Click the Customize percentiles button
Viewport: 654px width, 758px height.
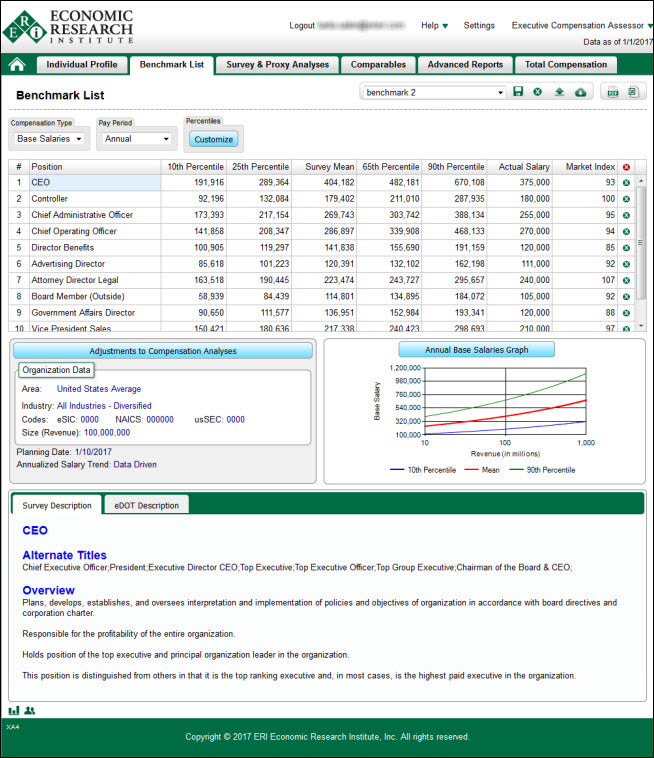click(213, 139)
